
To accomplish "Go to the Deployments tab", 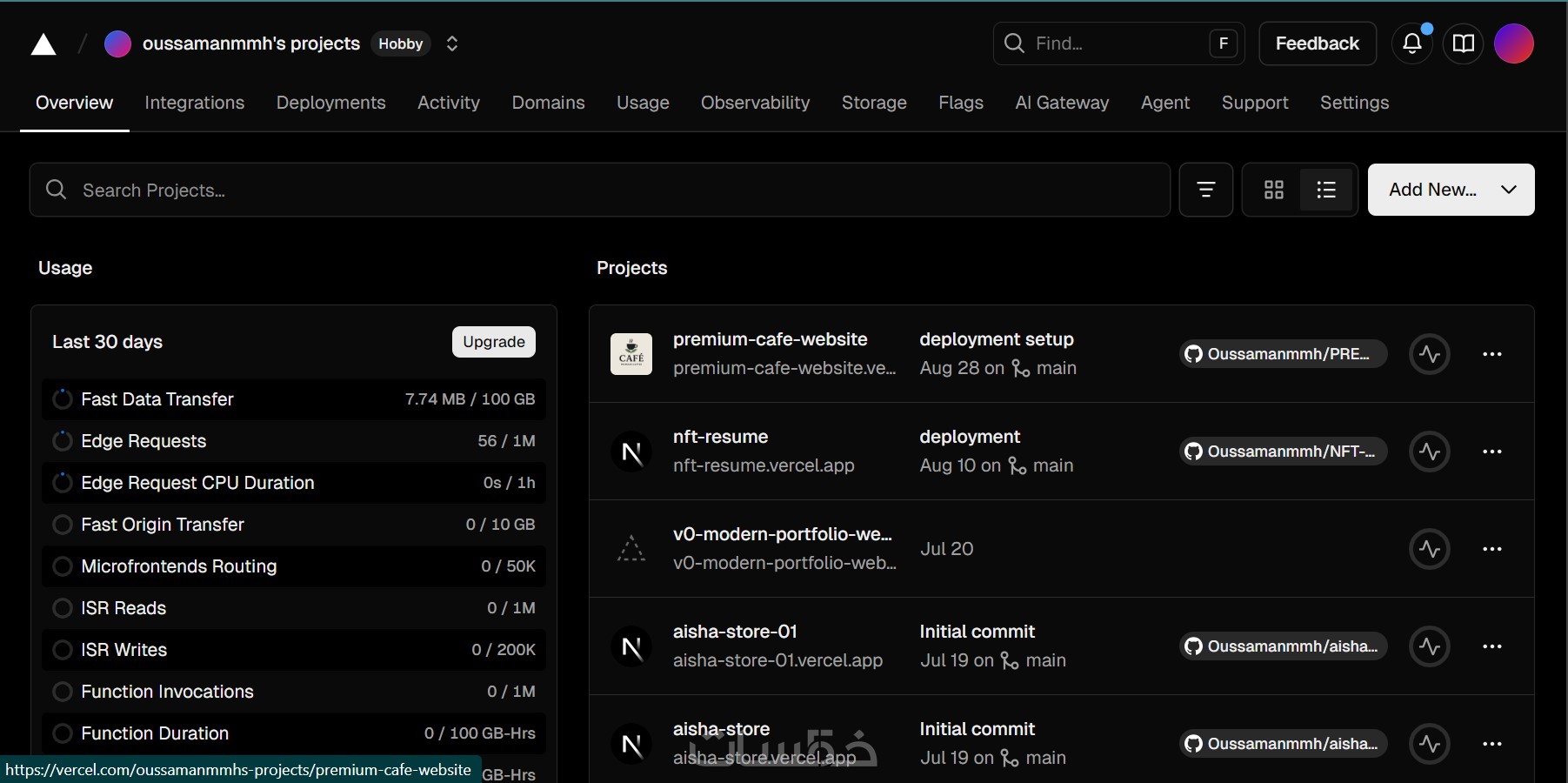I will pos(330,103).
